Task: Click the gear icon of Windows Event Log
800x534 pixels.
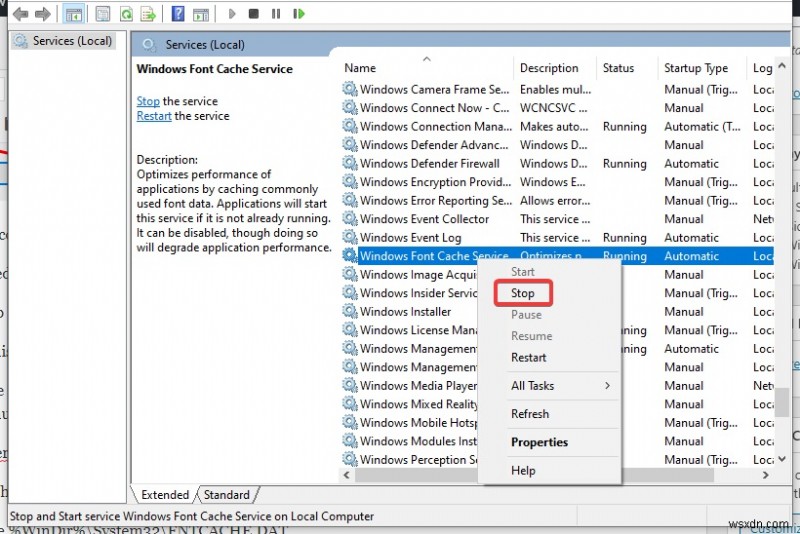Action: (x=349, y=237)
